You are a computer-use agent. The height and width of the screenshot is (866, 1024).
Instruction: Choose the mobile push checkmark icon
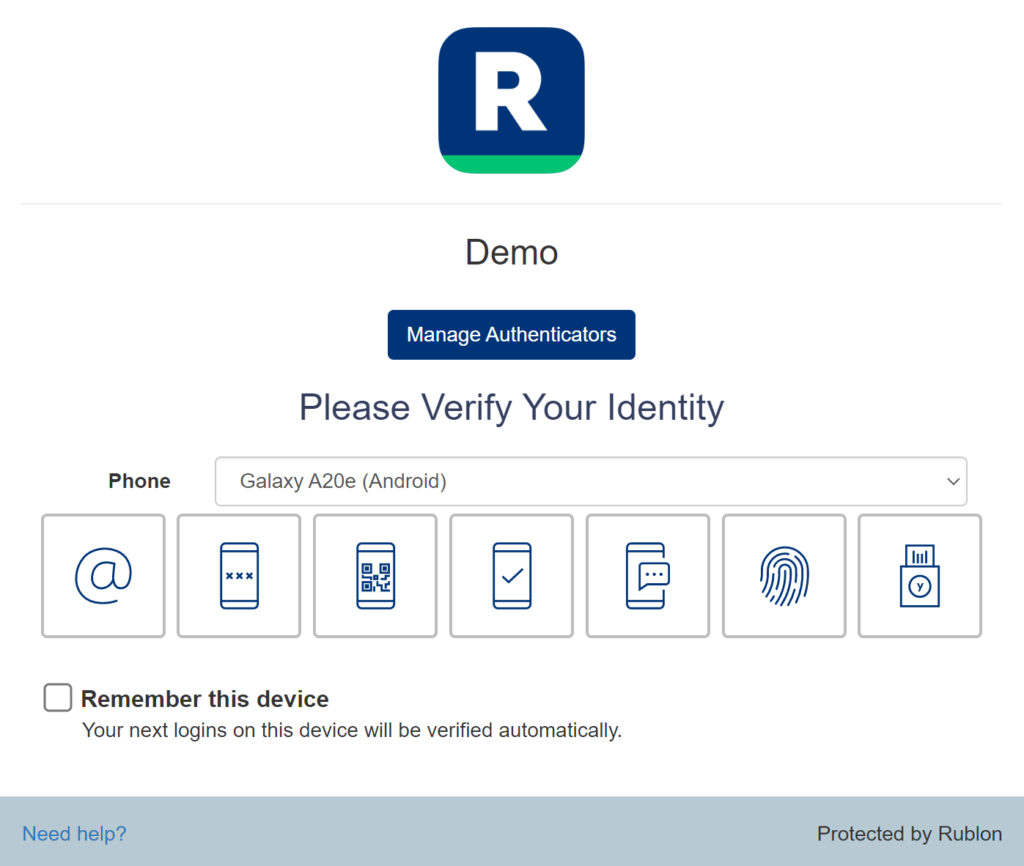point(511,576)
